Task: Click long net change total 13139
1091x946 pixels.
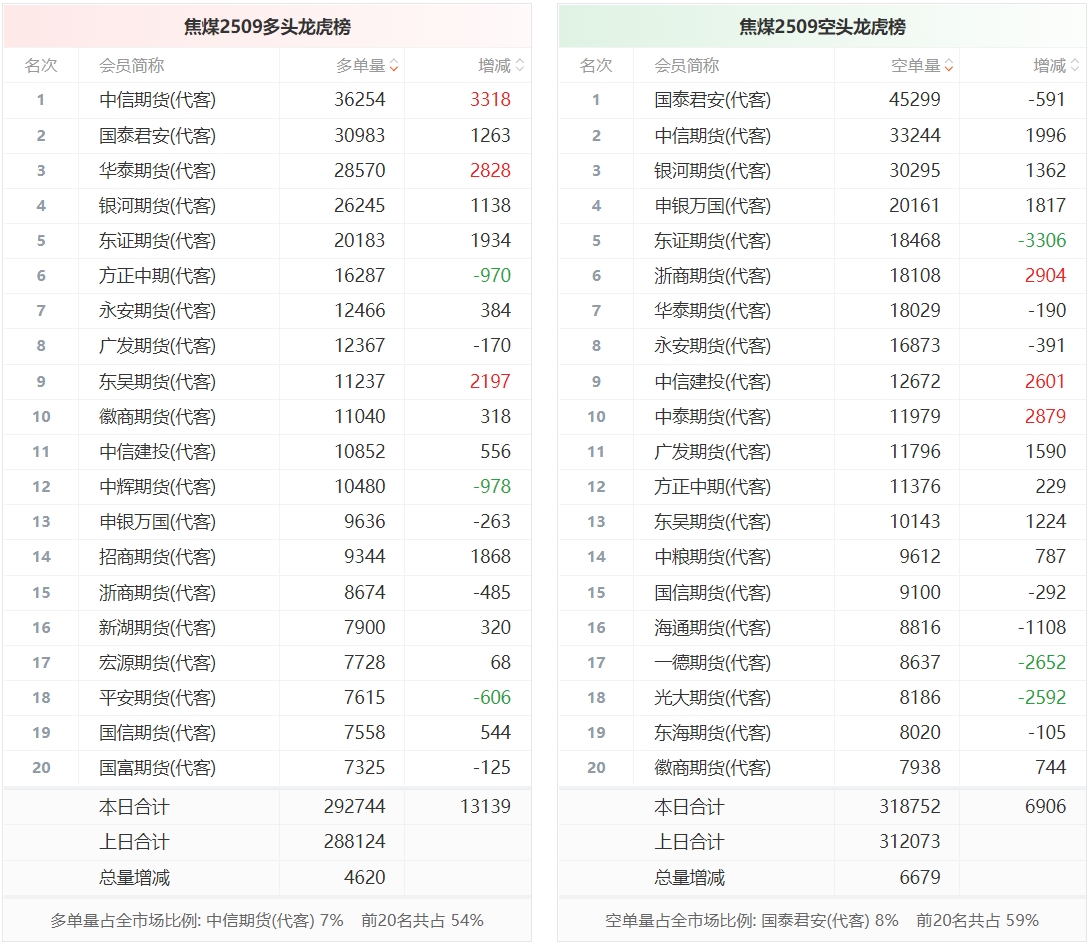Action: pyautogui.click(x=486, y=807)
